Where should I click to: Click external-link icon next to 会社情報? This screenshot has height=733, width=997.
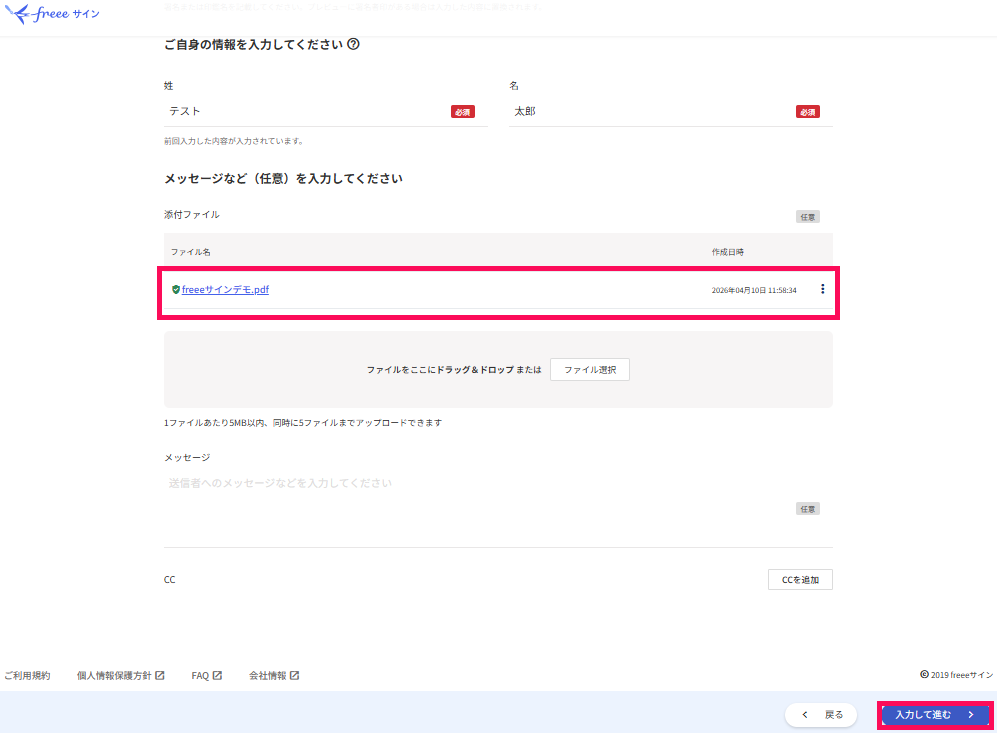[294, 675]
